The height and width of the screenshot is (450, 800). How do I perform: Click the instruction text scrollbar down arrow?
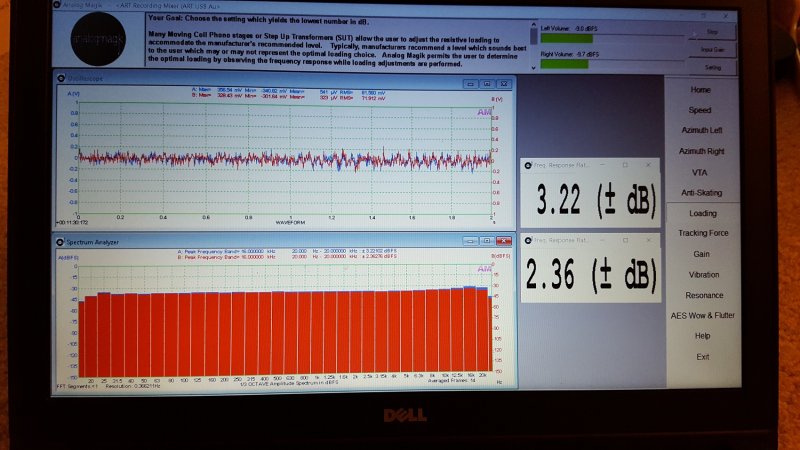click(534, 67)
